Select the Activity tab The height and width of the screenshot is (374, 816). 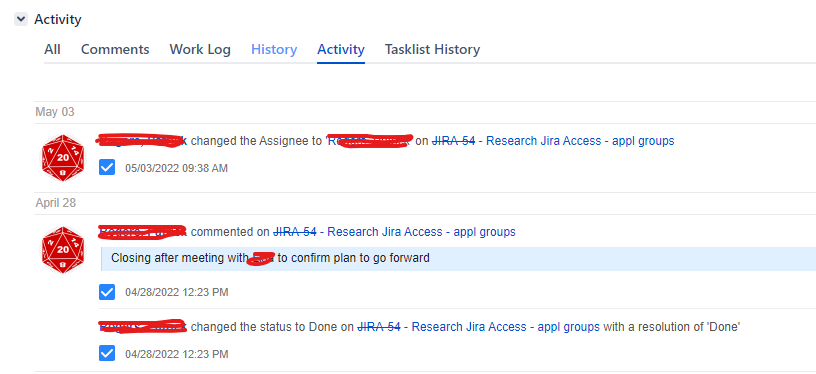[341, 49]
